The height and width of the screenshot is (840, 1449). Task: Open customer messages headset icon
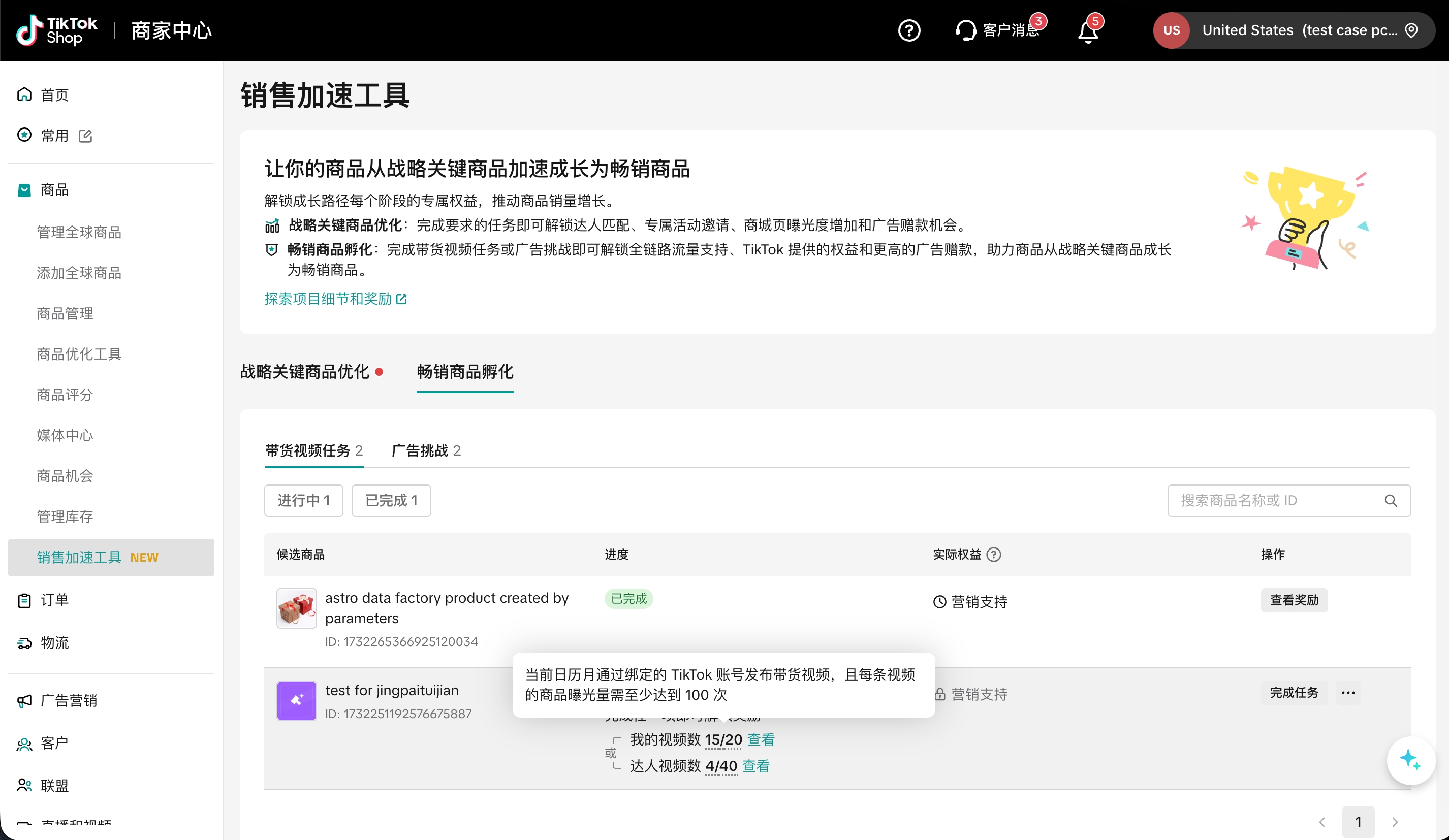pos(965,30)
